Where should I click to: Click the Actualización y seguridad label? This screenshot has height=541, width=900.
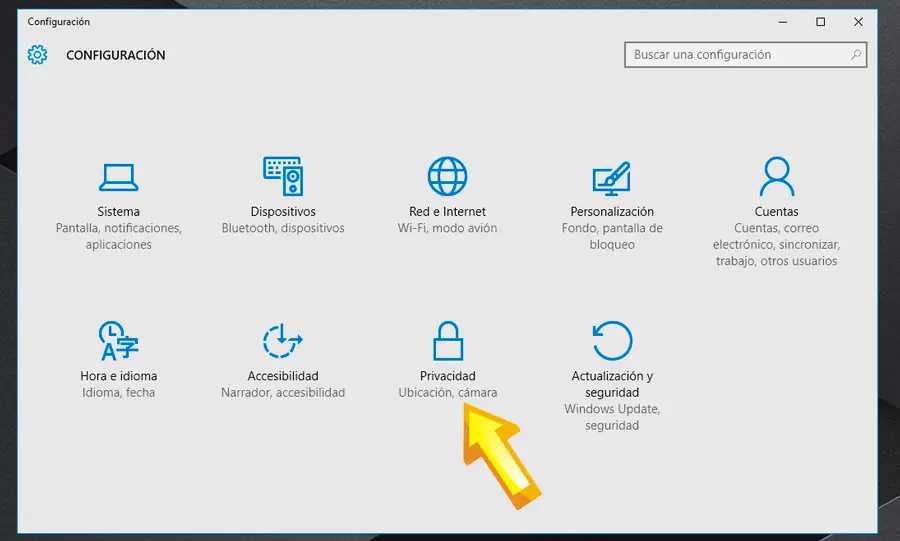[x=612, y=384]
